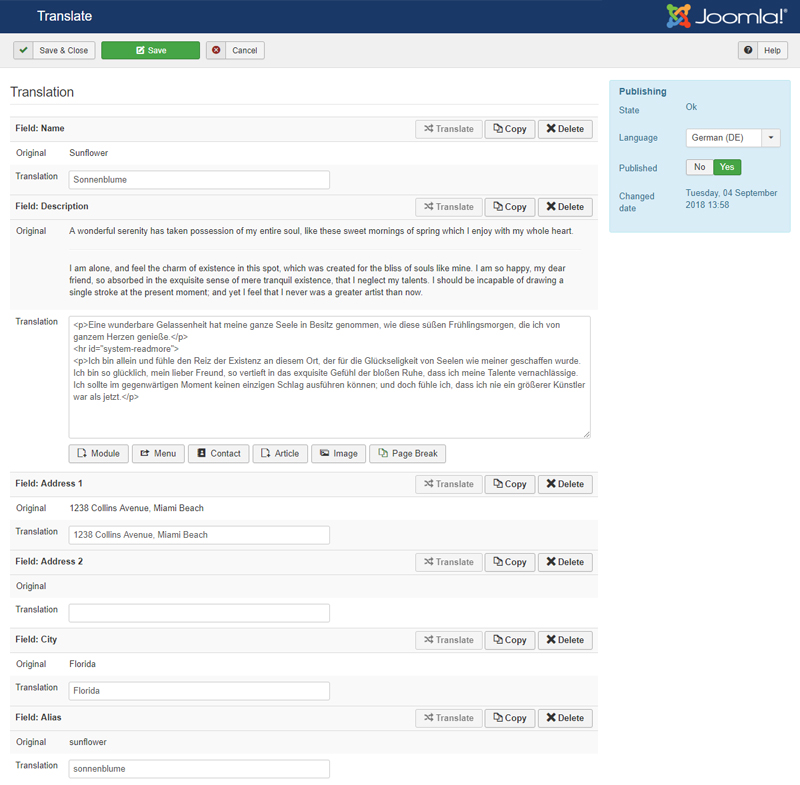The height and width of the screenshot is (785, 800).
Task: Click the Delete button for Address 1
Action: pyautogui.click(x=564, y=483)
